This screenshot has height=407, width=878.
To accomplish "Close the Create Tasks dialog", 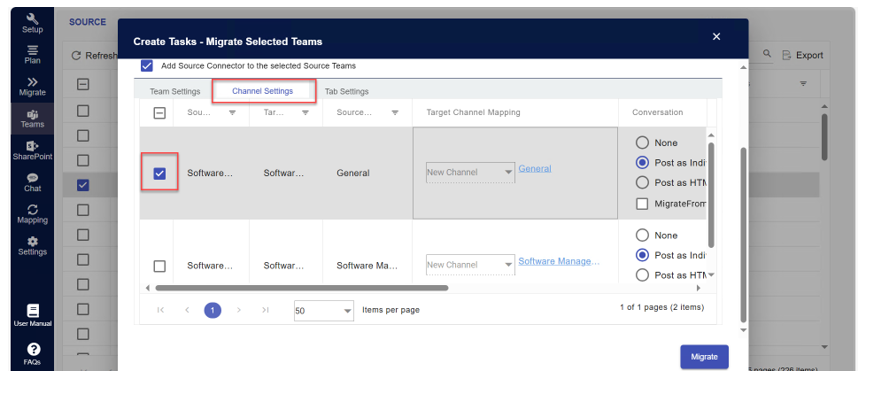I will [x=716, y=36].
